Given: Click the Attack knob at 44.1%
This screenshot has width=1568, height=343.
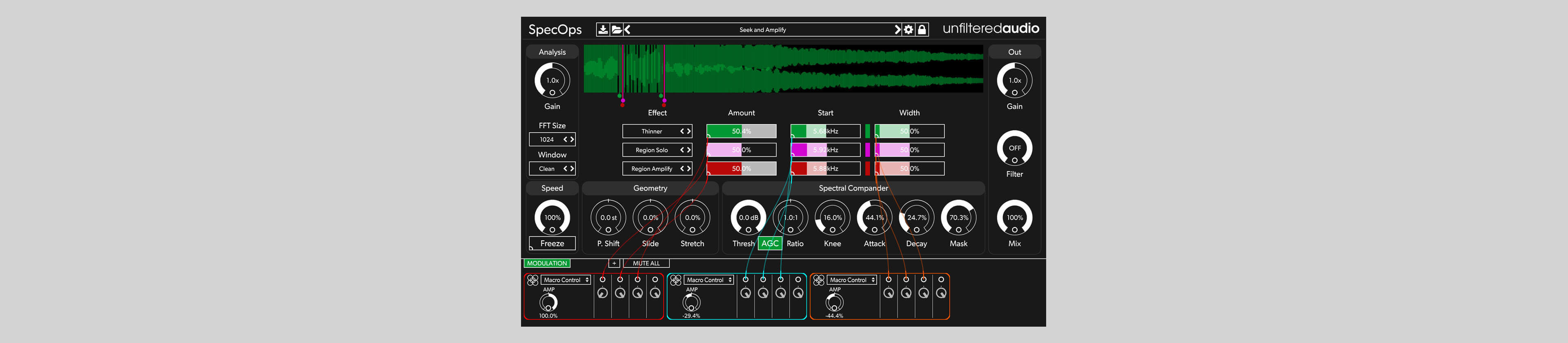Looking at the screenshot, I should (x=874, y=218).
